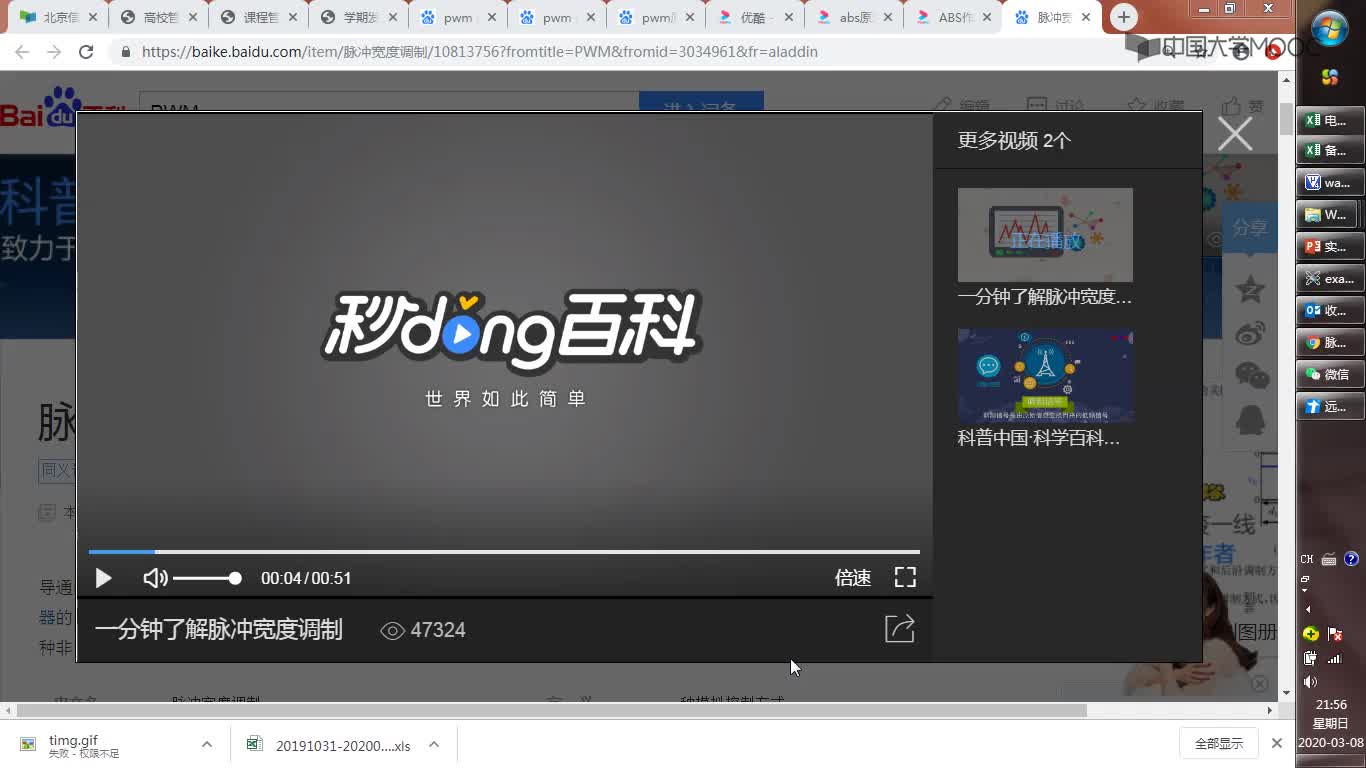This screenshot has height=768, width=1366.
Task: Open the 远... remote taskbar item
Action: click(x=1330, y=407)
